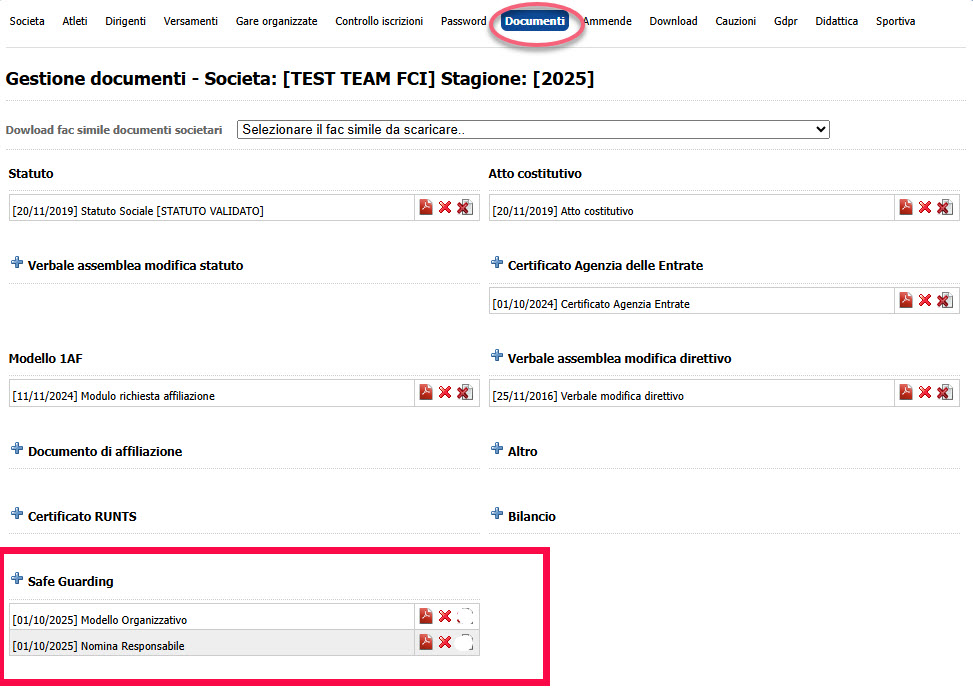Screen dimensions: 973x697
Task: Click the Documento di affiliazione heading link
Action: [x=105, y=451]
